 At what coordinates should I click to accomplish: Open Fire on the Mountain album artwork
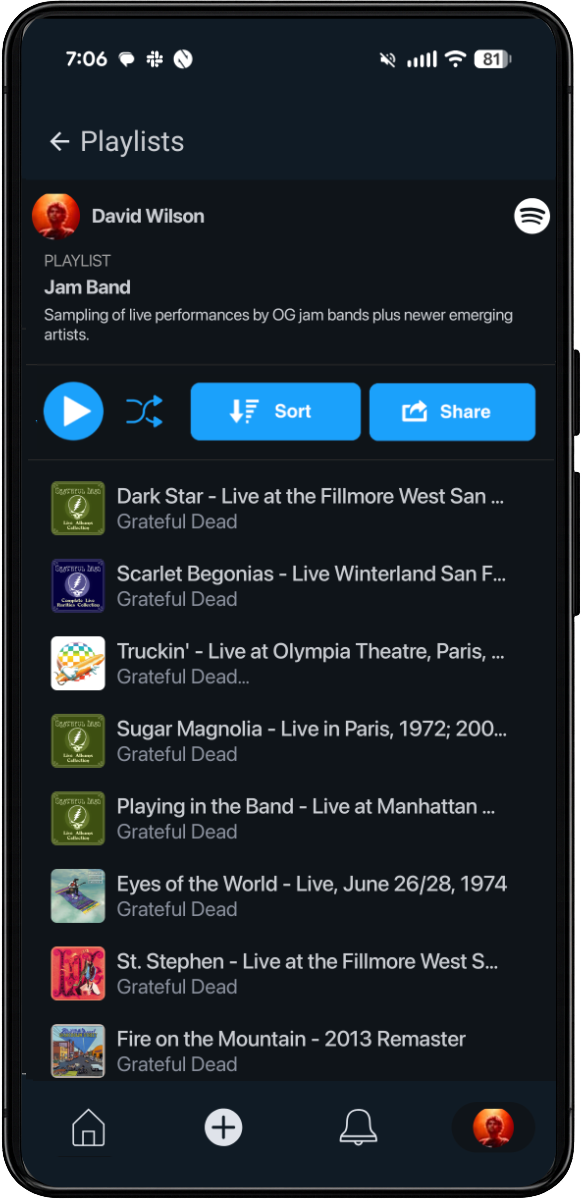pyautogui.click(x=78, y=1050)
